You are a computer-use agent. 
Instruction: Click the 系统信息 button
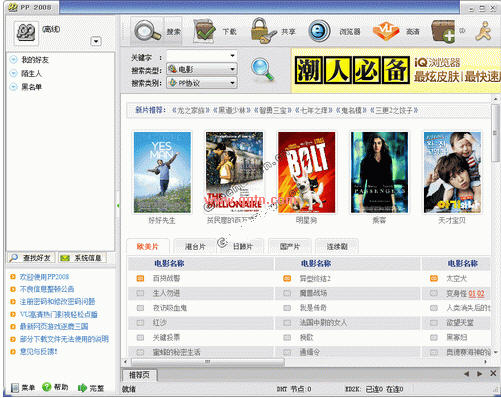(82, 258)
